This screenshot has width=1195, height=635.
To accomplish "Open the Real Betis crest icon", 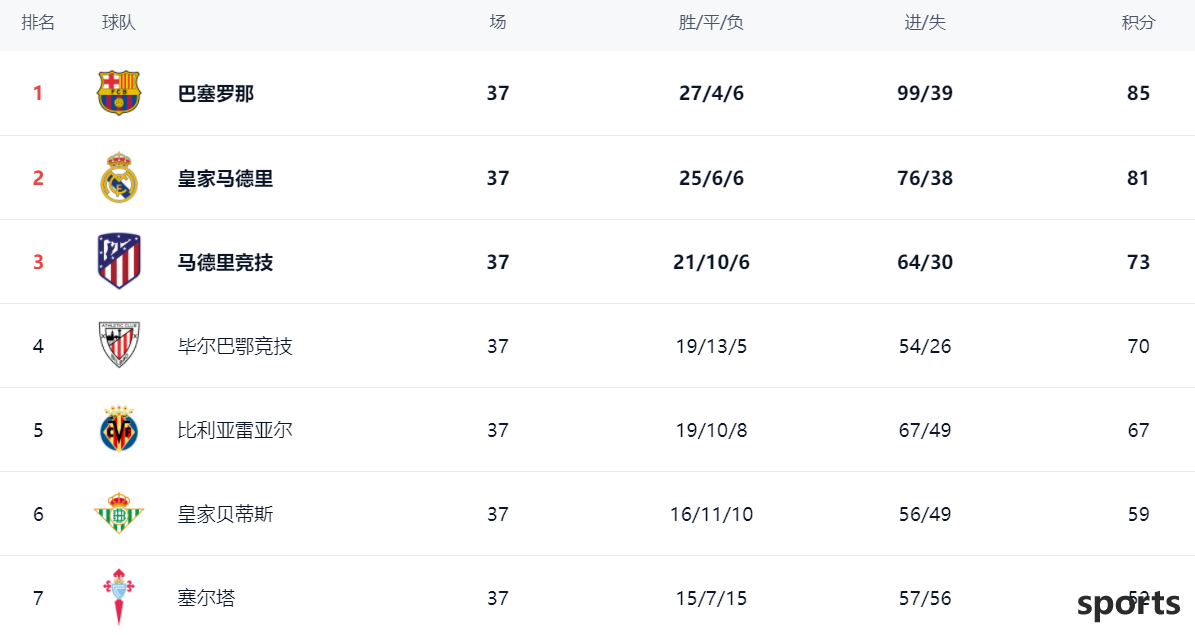I will click(119, 513).
